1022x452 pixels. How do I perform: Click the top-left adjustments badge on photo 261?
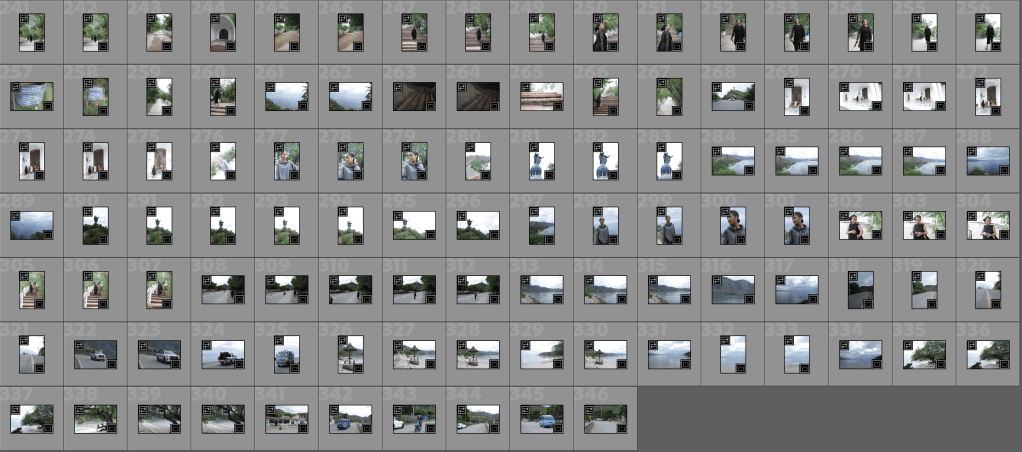[x=271, y=88]
